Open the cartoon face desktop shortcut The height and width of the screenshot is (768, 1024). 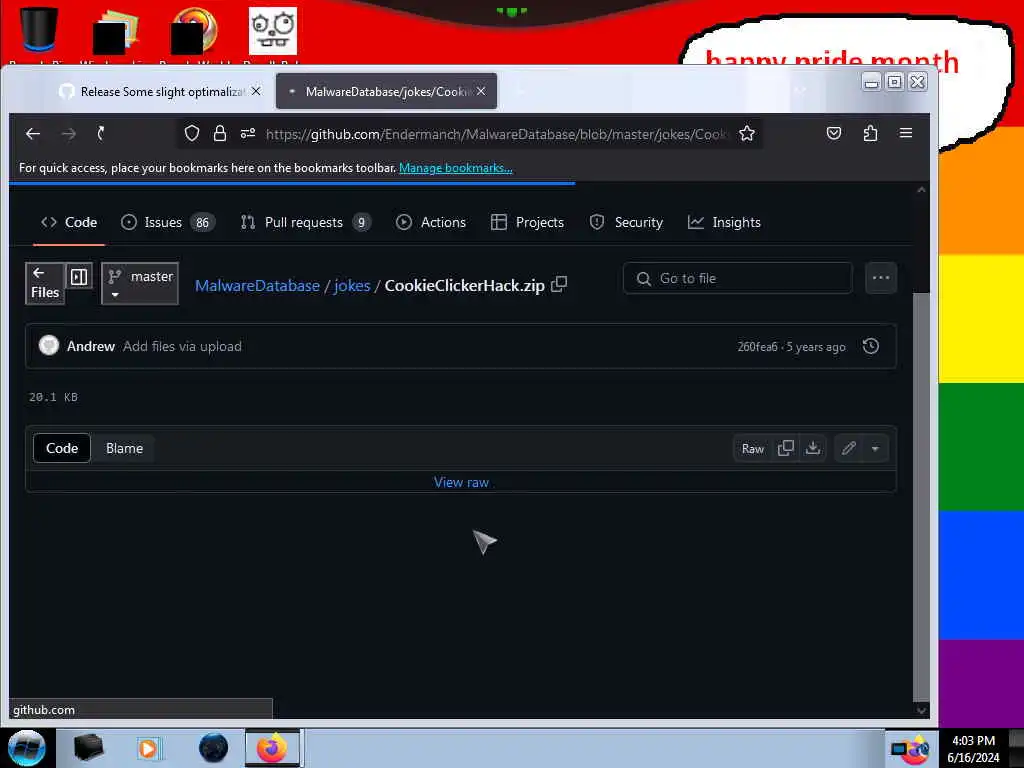click(273, 31)
